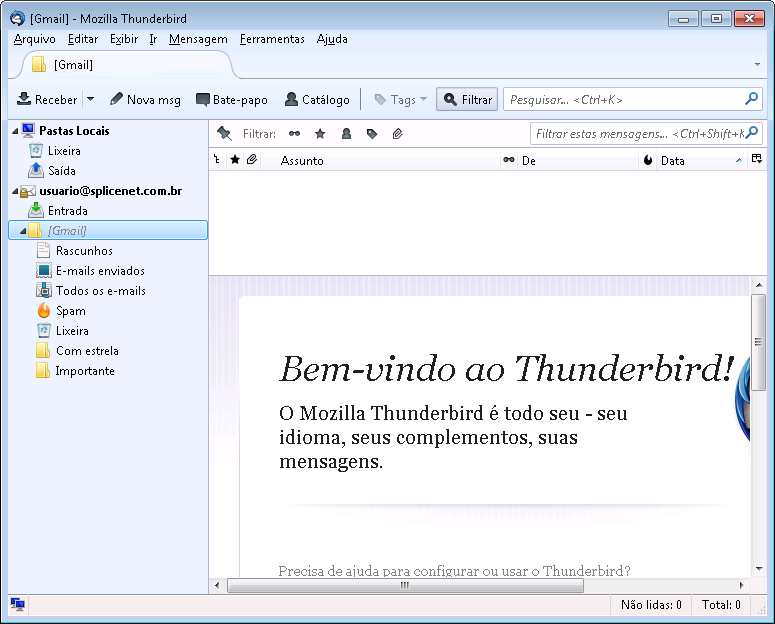
Task: Sort messages by Data column
Action: 702,160
